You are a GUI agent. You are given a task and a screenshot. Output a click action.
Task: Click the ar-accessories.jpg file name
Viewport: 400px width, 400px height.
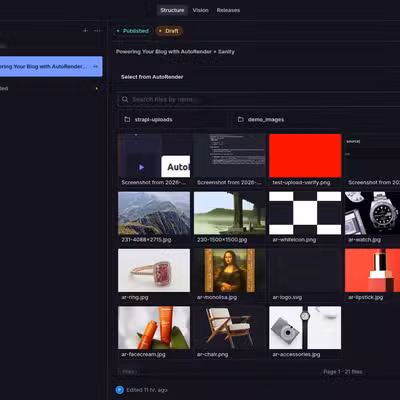(296, 354)
